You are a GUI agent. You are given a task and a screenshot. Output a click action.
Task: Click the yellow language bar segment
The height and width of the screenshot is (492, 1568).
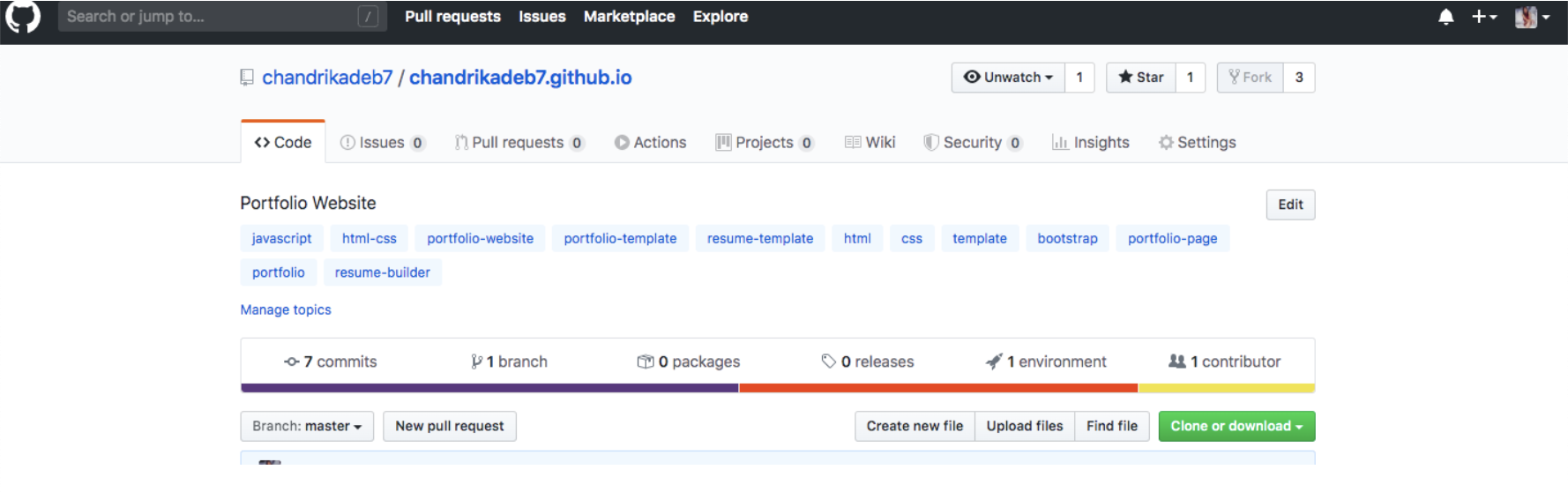coord(1227,388)
